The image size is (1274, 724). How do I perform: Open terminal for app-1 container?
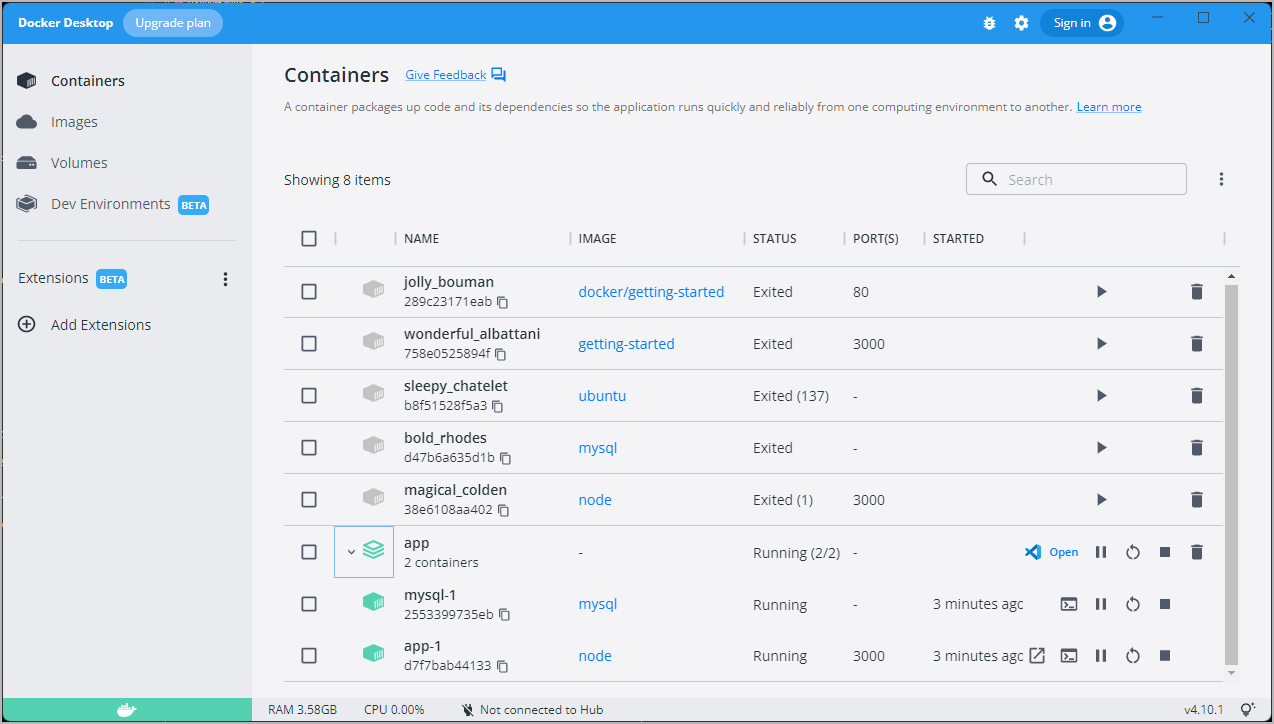(1069, 656)
